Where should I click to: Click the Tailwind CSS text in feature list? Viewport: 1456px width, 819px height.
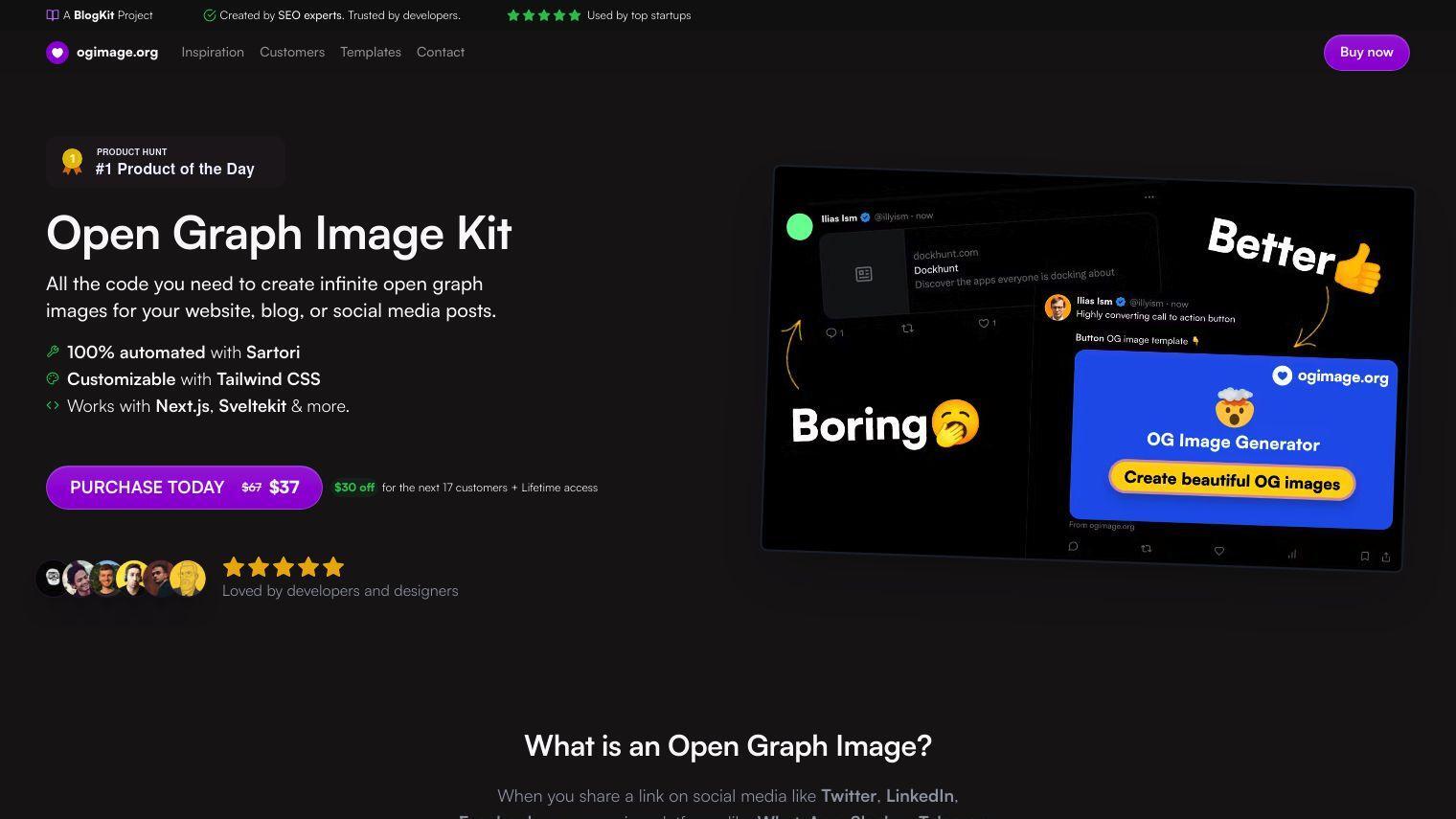[268, 379]
